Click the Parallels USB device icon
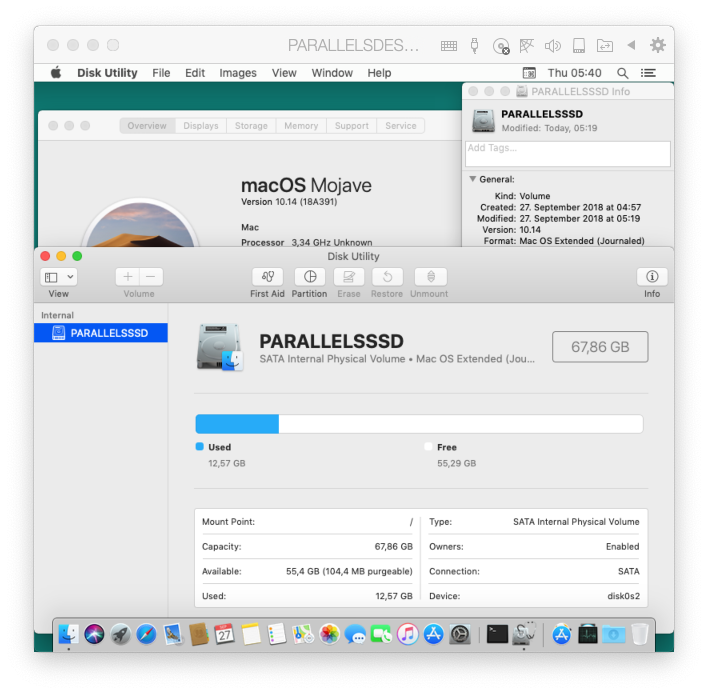The image size is (708, 694). tap(475, 46)
